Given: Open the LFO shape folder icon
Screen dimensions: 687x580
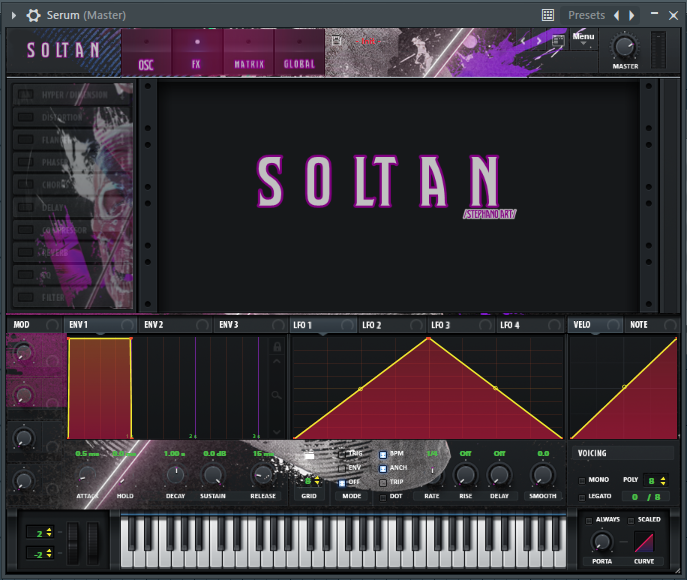Looking at the screenshot, I should 309,455.
